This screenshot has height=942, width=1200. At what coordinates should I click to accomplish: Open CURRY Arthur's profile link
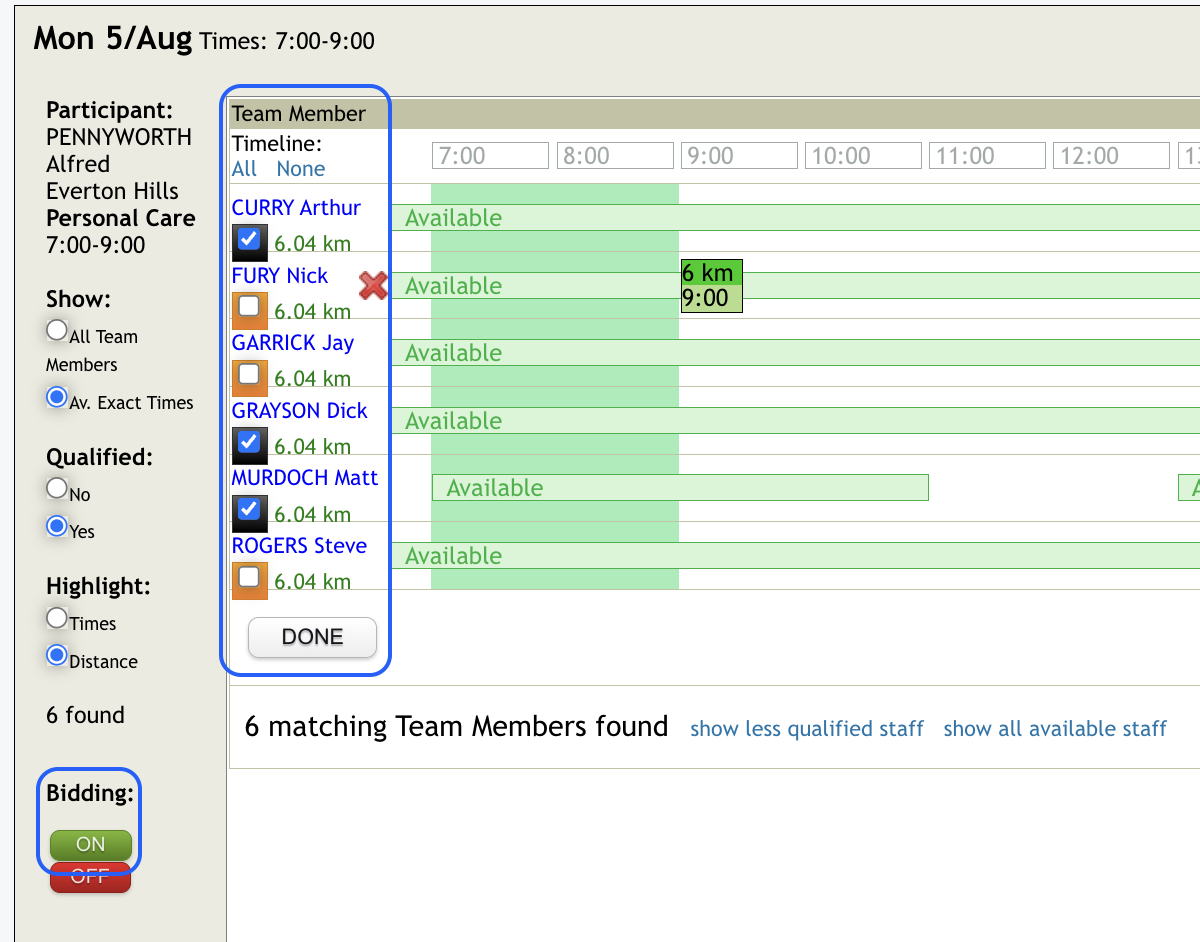tap(296, 208)
